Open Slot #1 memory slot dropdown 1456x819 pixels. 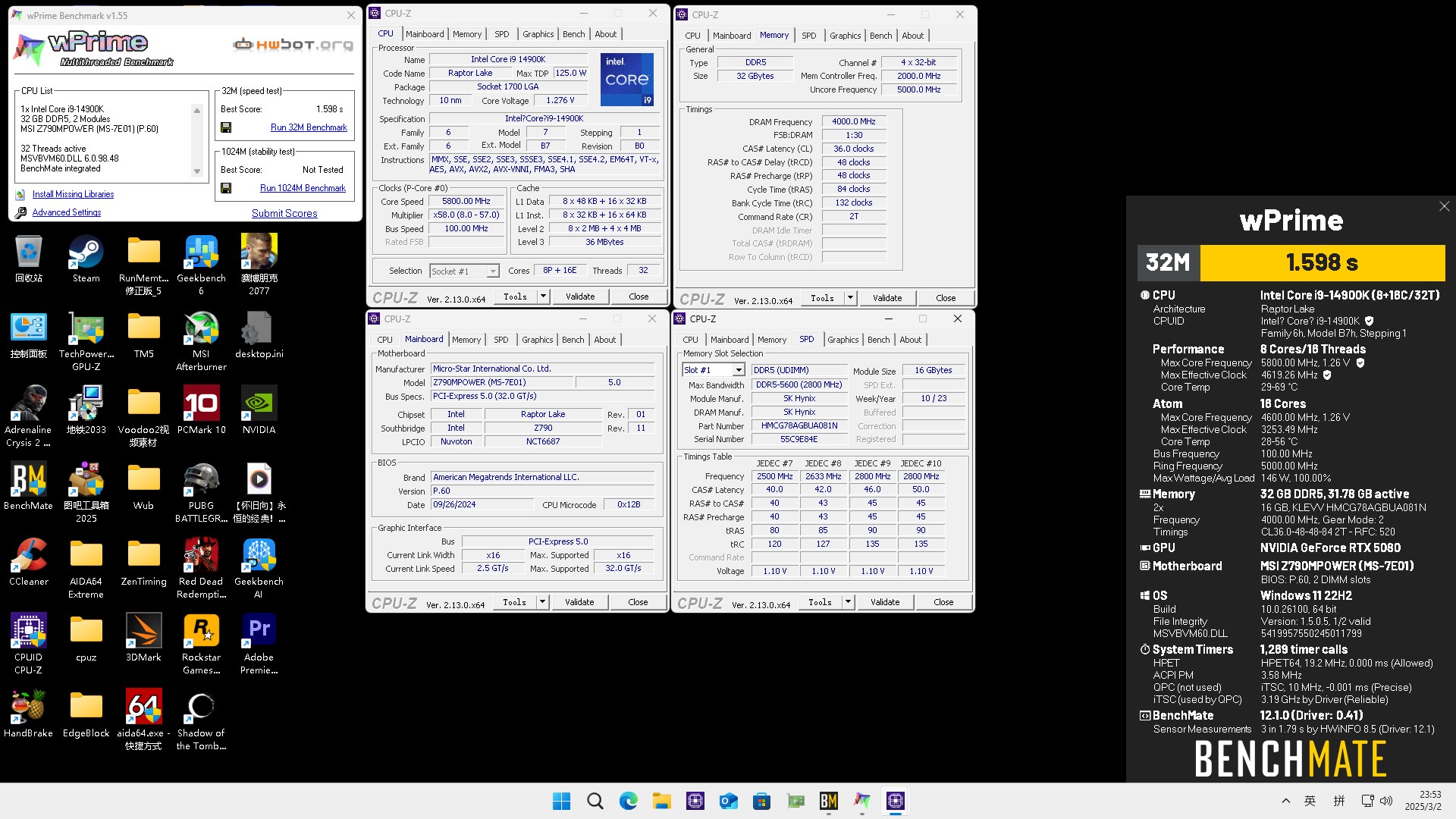click(738, 370)
